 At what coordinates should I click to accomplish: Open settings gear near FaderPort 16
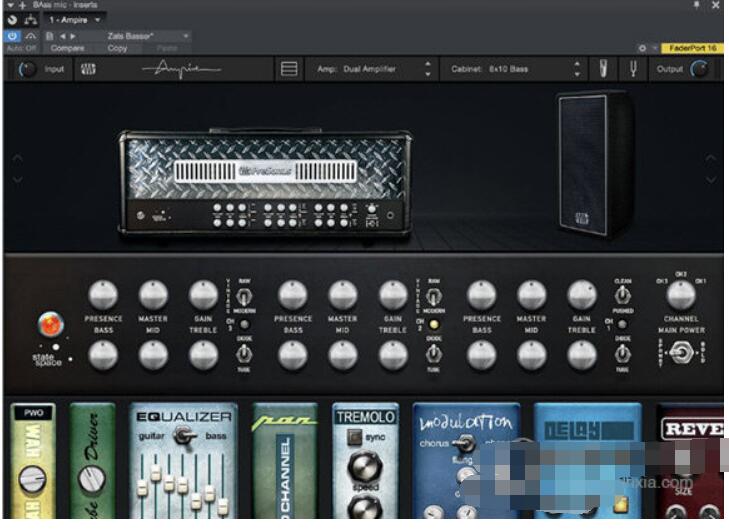642,48
